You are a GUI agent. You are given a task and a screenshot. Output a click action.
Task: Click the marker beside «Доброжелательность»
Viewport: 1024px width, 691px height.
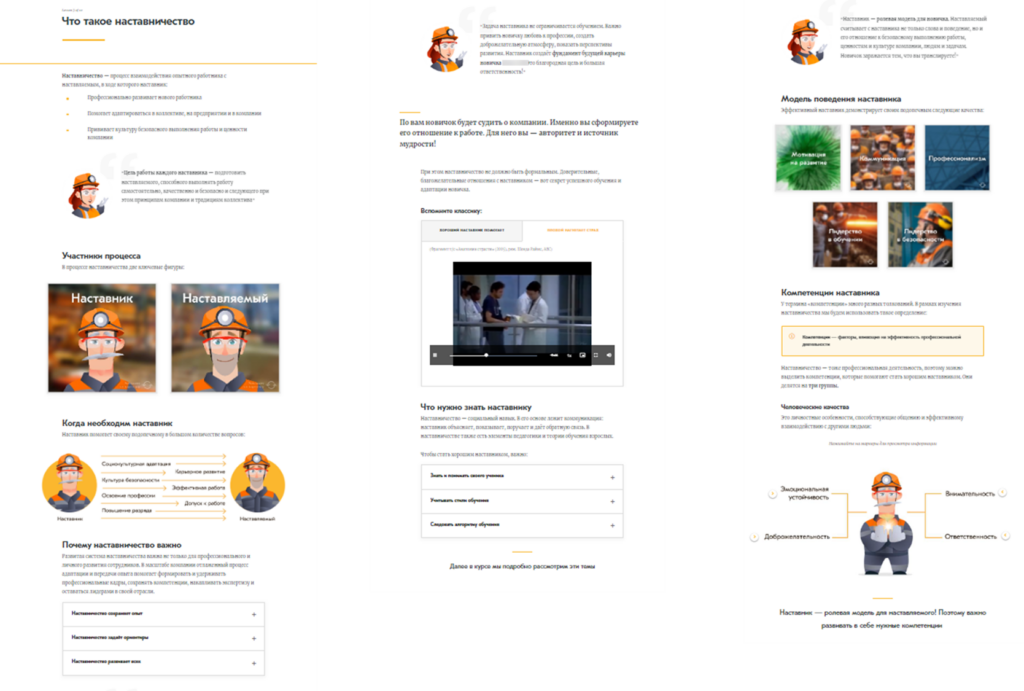coord(754,537)
